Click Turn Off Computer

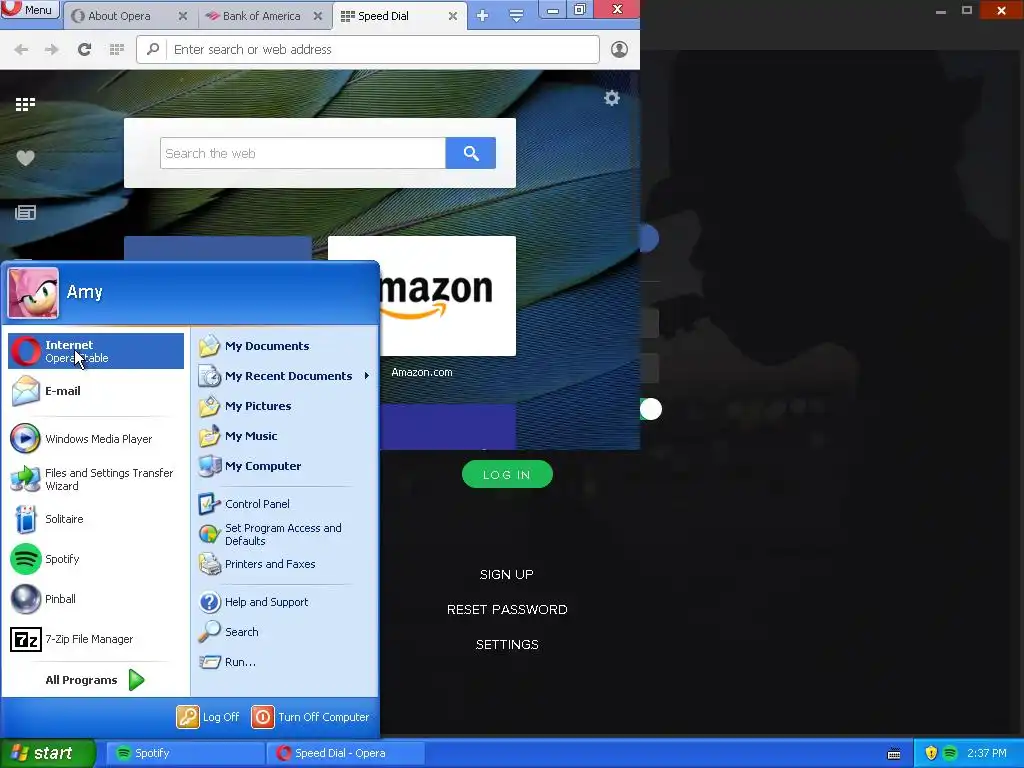tap(311, 717)
